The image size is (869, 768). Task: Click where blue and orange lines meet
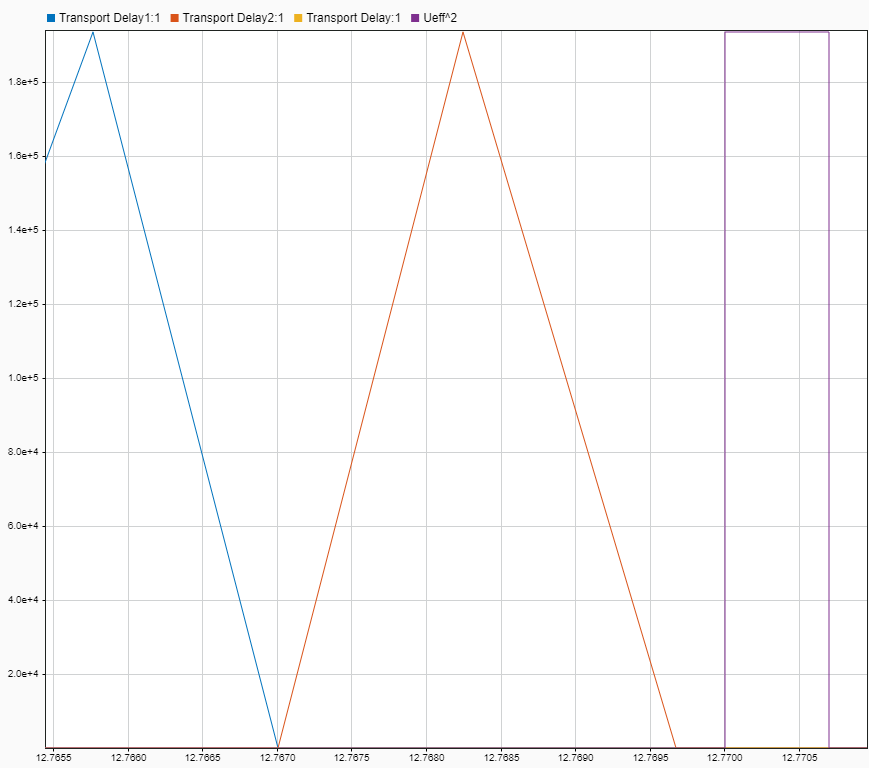coord(278,746)
